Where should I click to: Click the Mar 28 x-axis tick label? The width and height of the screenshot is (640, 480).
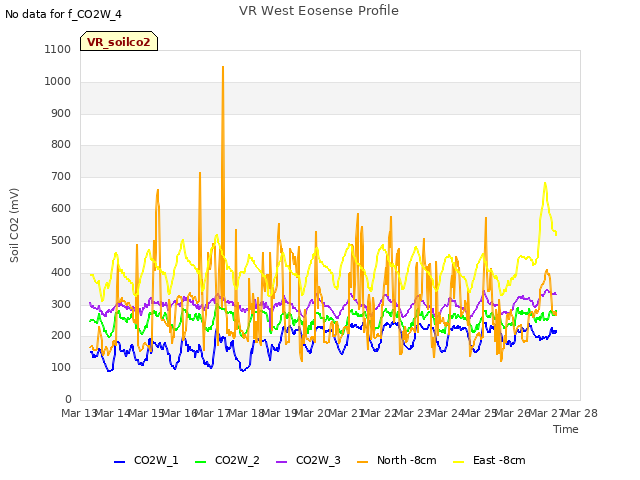580,413
